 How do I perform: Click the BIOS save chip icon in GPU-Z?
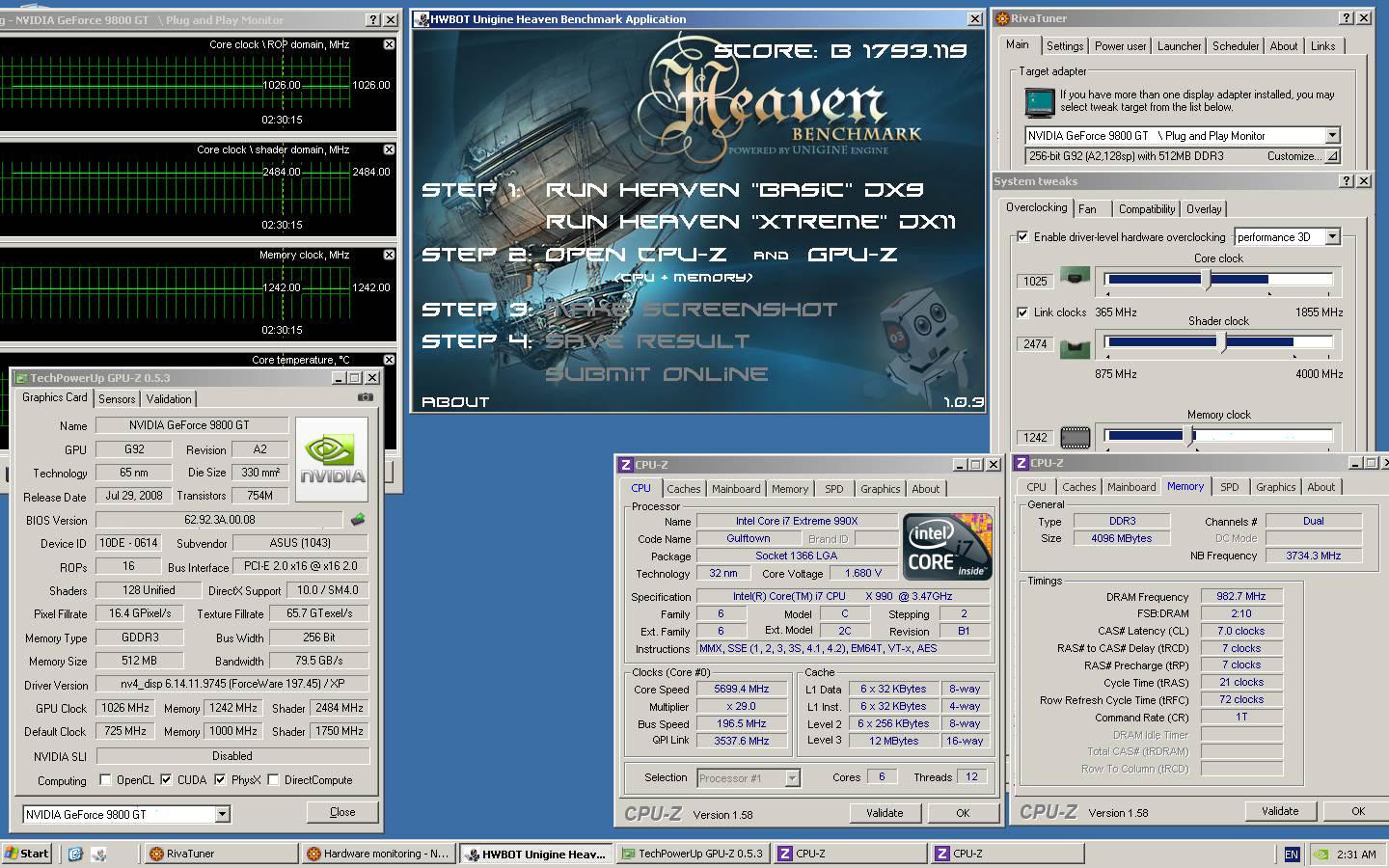357,520
